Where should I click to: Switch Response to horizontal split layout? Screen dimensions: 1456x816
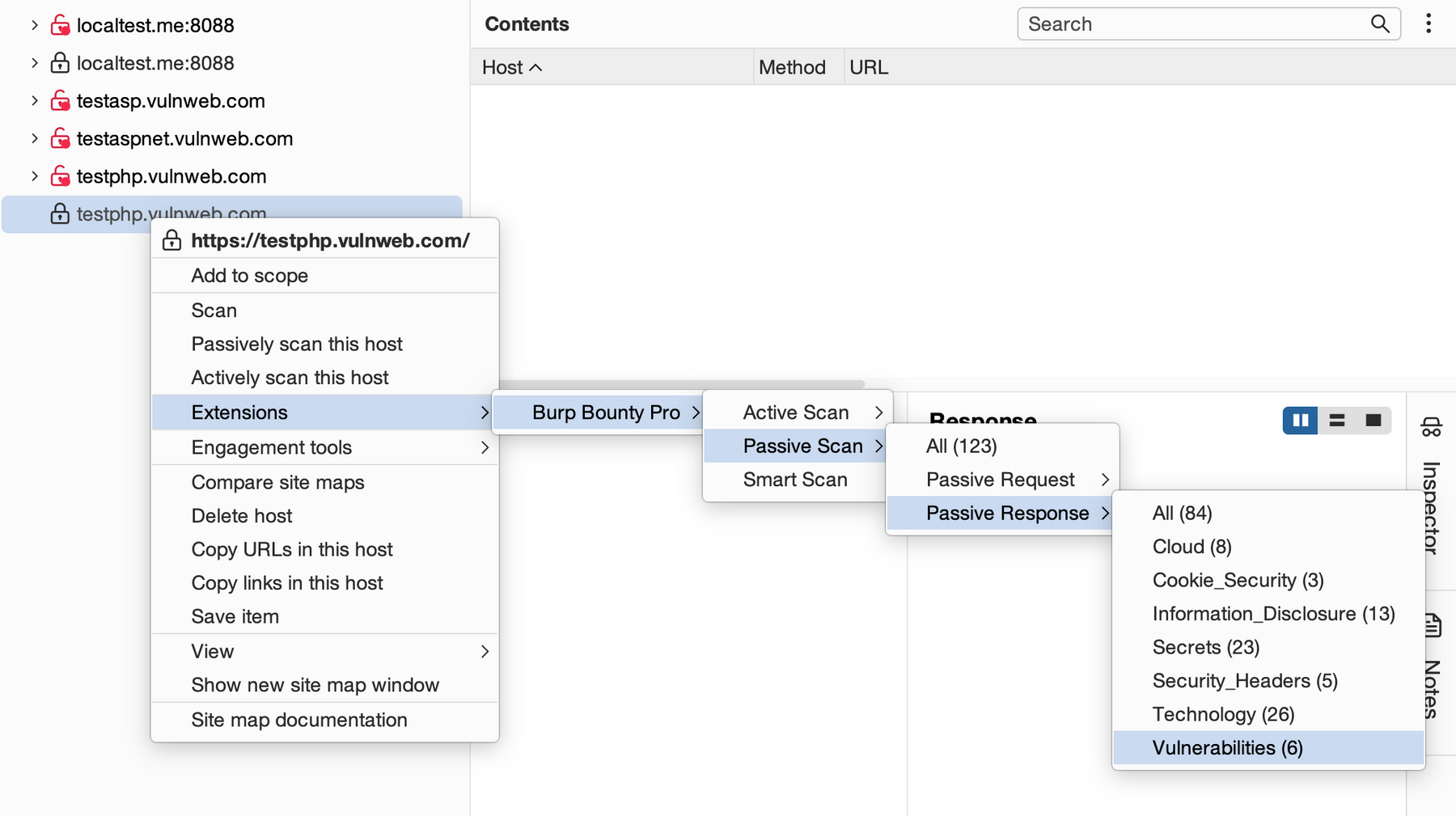click(1336, 421)
